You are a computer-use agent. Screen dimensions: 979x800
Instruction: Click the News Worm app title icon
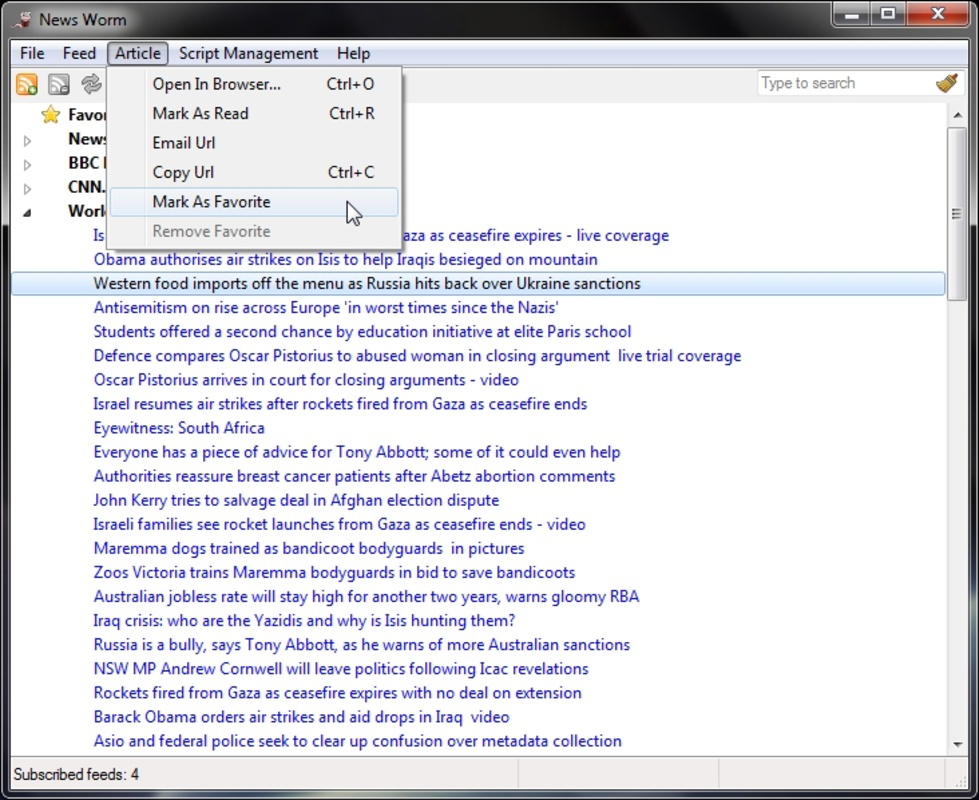[23, 20]
